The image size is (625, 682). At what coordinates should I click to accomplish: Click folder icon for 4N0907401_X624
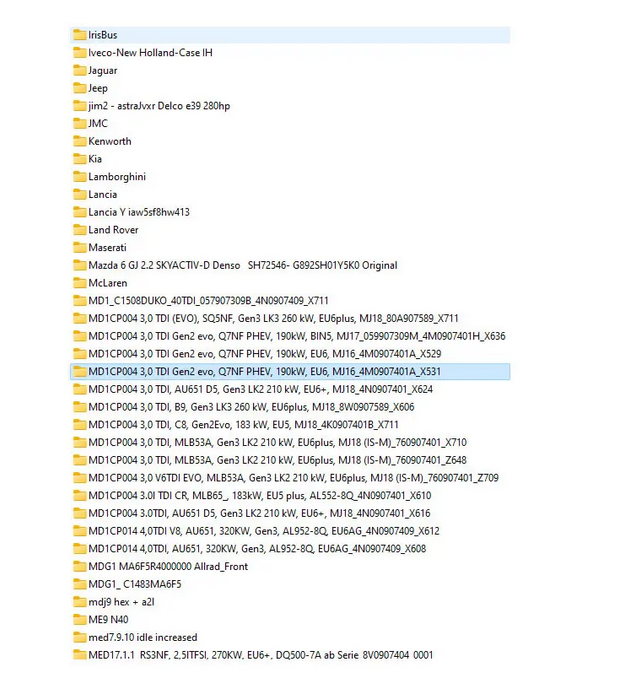pos(80,389)
